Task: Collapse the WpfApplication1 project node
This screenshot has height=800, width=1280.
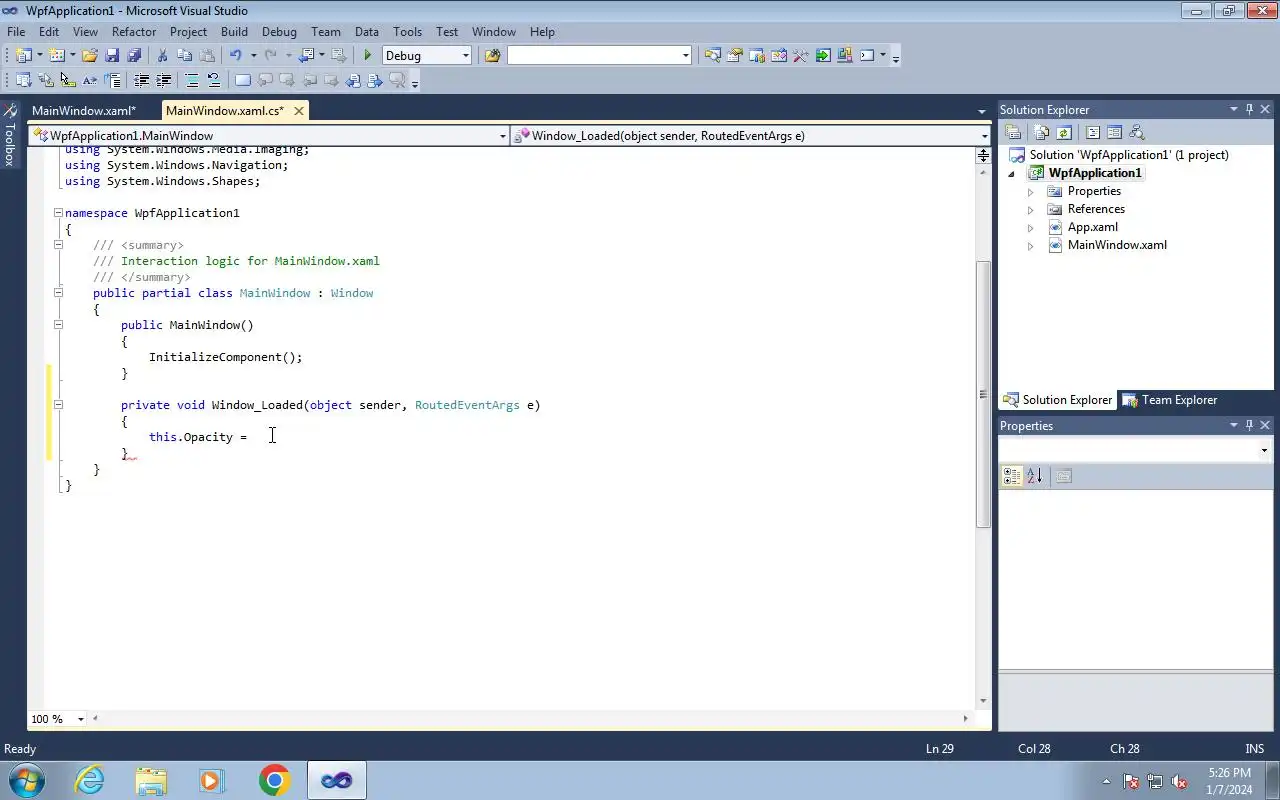Action: coord(1012,174)
